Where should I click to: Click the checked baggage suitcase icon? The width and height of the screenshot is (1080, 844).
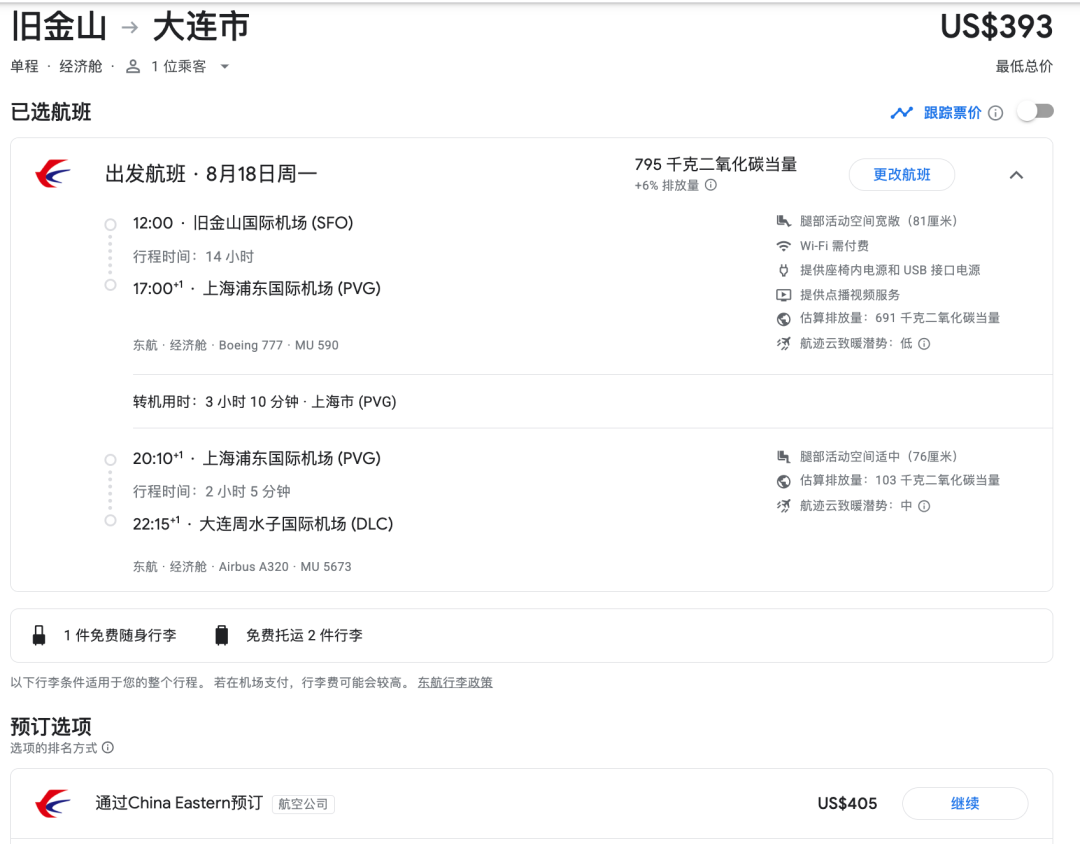[222, 635]
